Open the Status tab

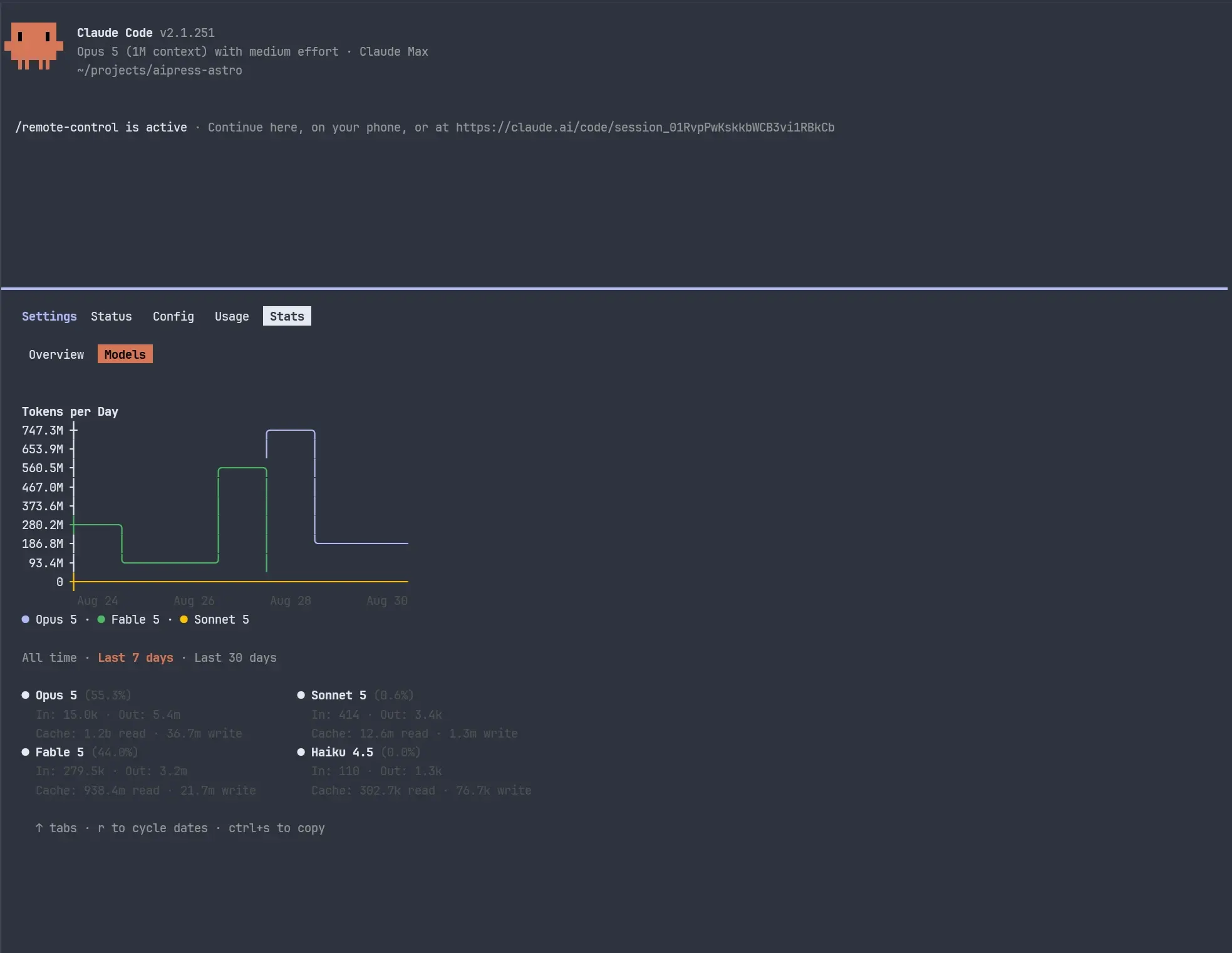pyautogui.click(x=111, y=316)
